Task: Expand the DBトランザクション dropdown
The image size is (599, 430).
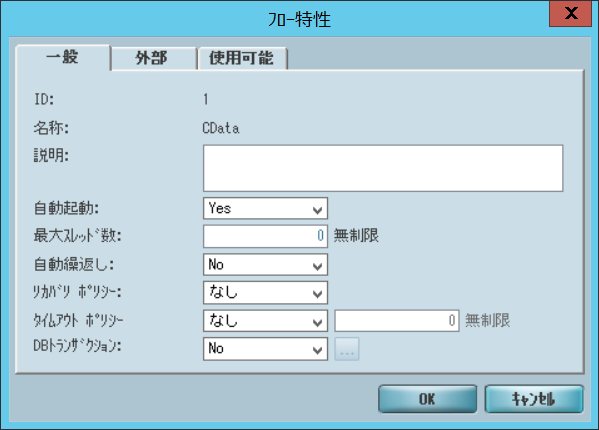Action: [266, 349]
